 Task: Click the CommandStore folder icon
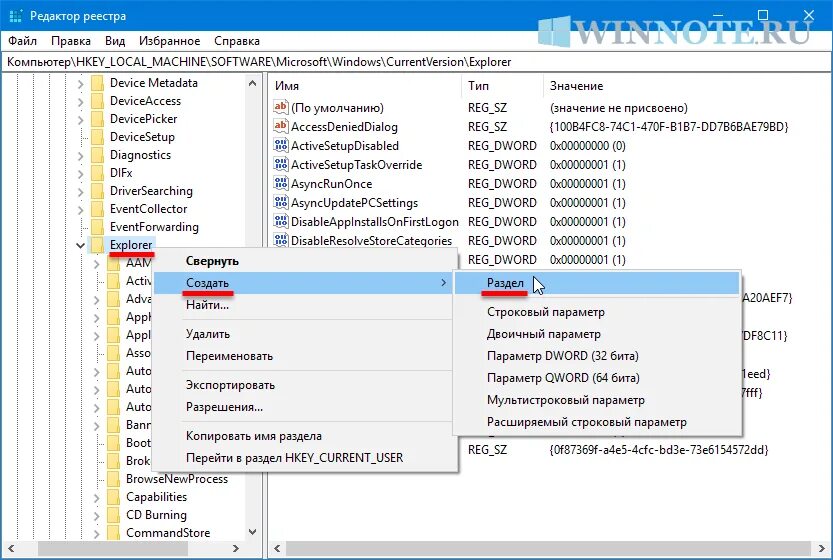pyautogui.click(x=114, y=533)
